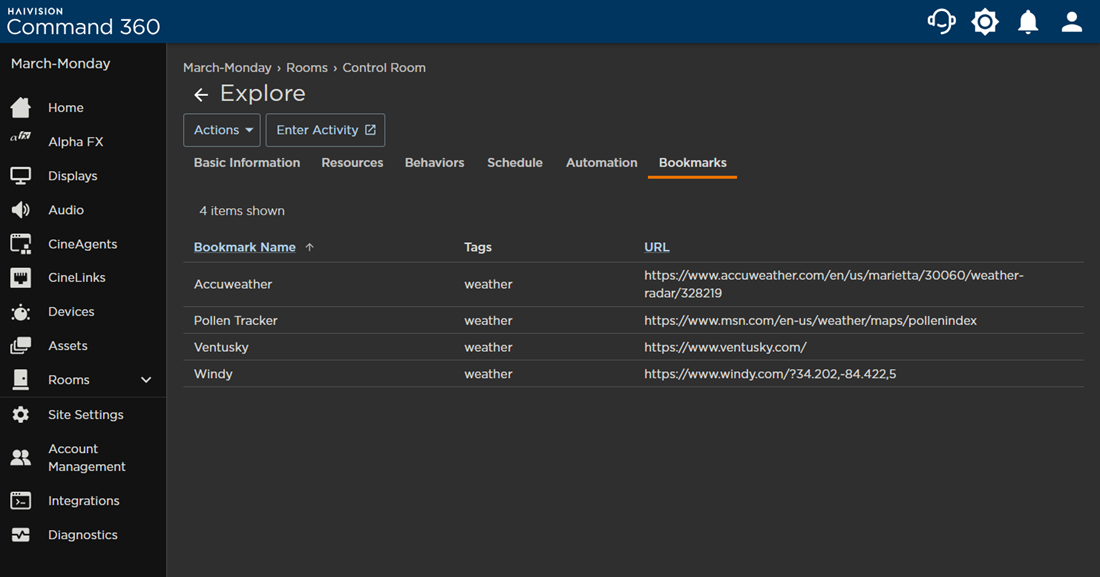Click the March-Monday site name in the sidebar
The image size is (1100, 577).
point(60,63)
